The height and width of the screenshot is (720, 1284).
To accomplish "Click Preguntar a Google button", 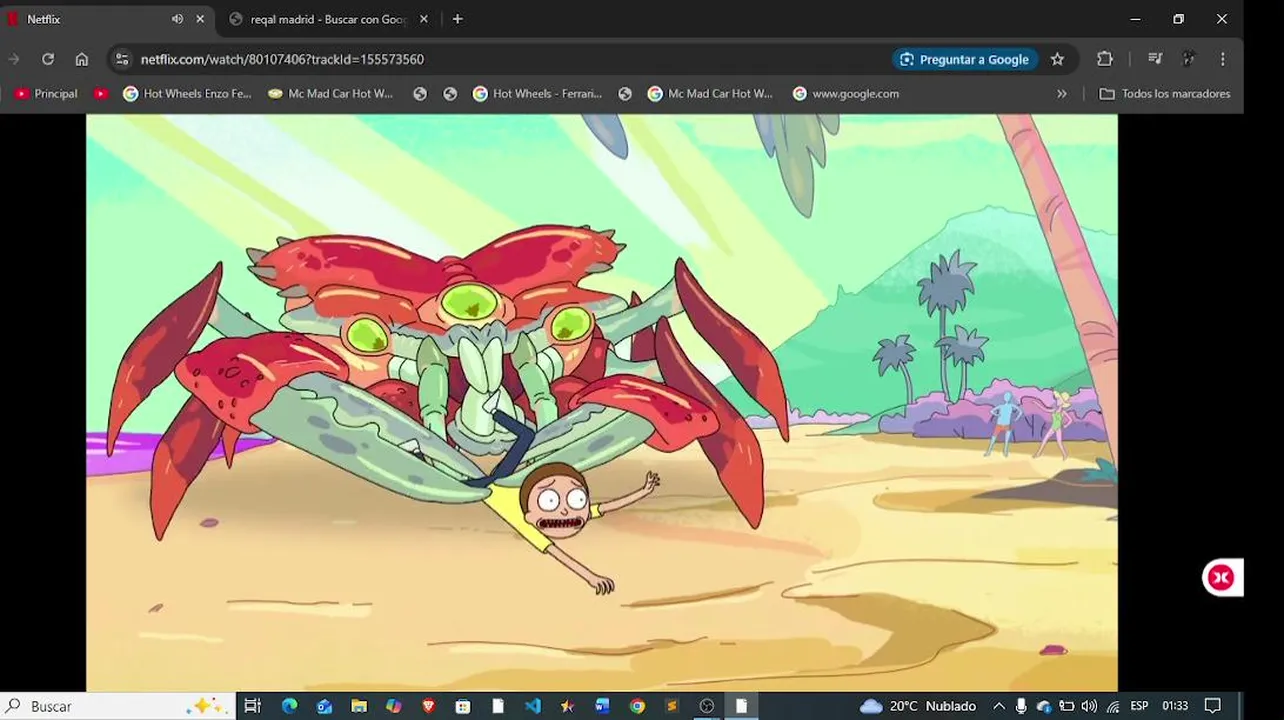I will tap(964, 59).
